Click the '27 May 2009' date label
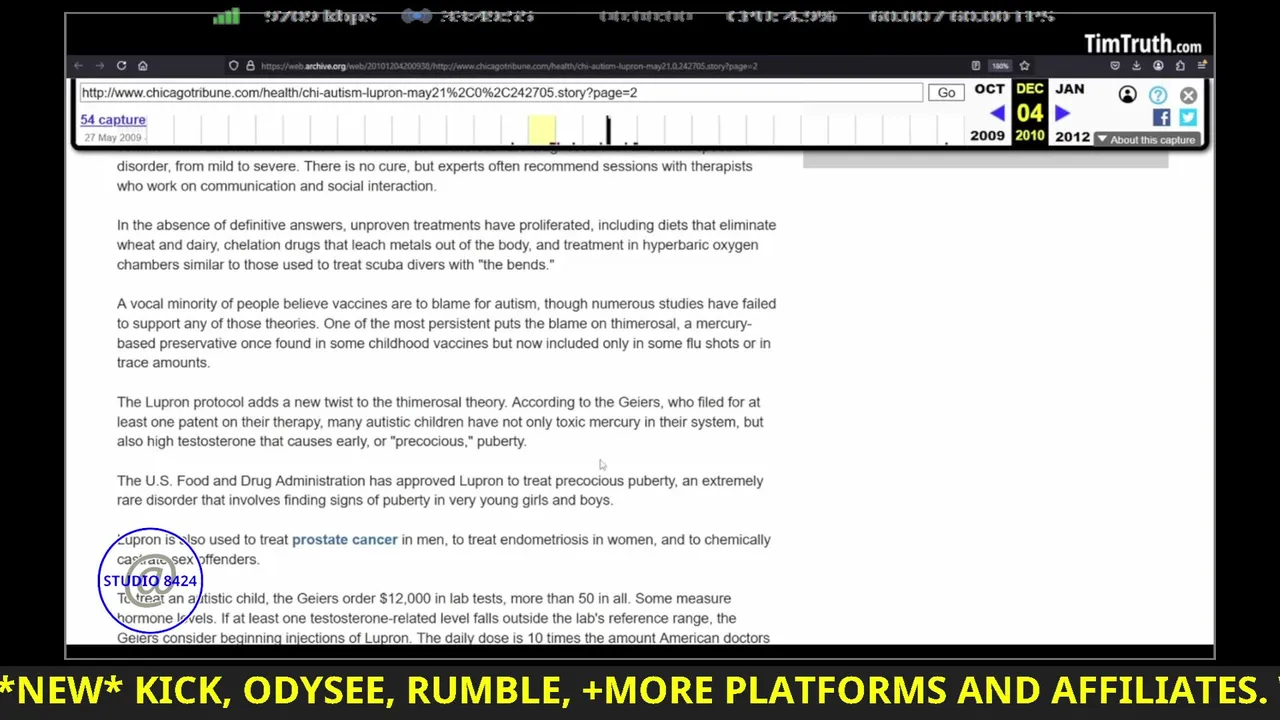The width and height of the screenshot is (1280, 720). (x=113, y=138)
